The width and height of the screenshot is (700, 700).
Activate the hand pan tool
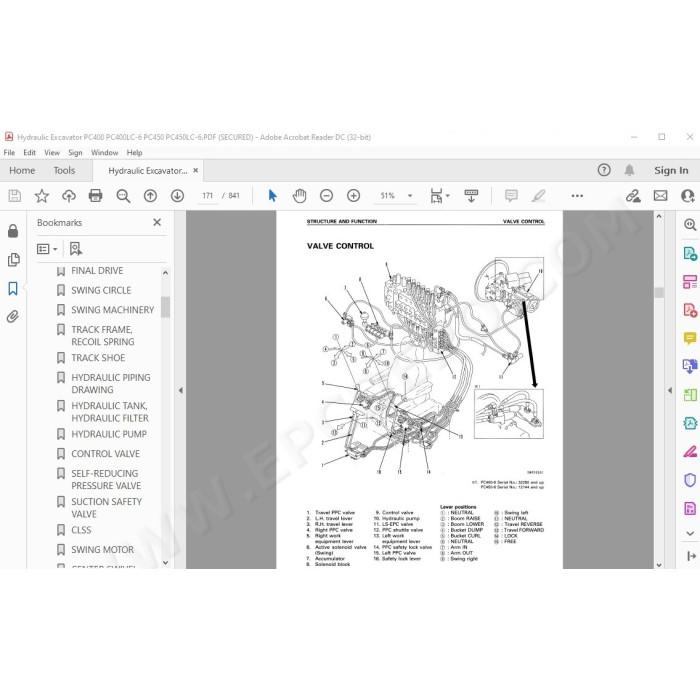pos(299,196)
